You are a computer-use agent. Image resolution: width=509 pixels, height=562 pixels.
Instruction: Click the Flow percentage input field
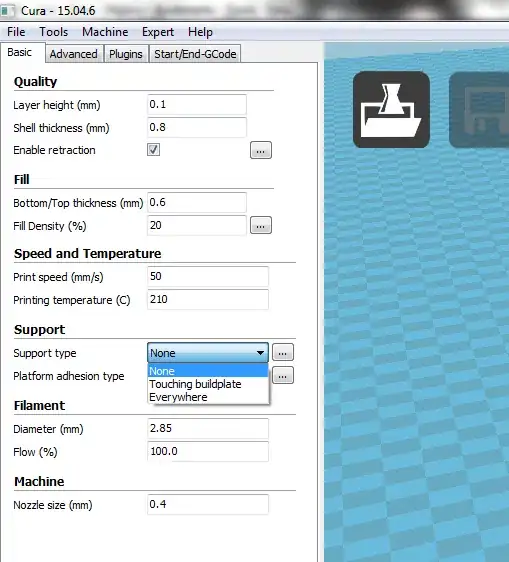pyautogui.click(x=208, y=451)
